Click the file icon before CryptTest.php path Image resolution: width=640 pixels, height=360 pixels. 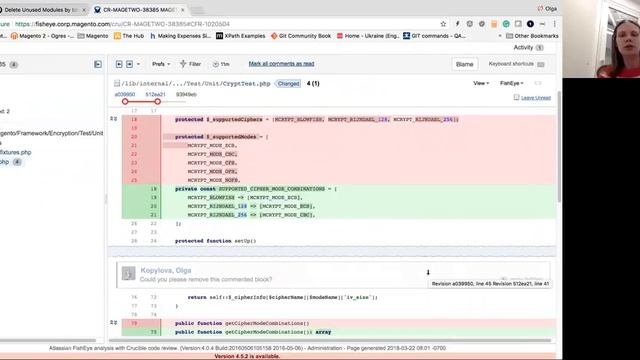(x=117, y=83)
